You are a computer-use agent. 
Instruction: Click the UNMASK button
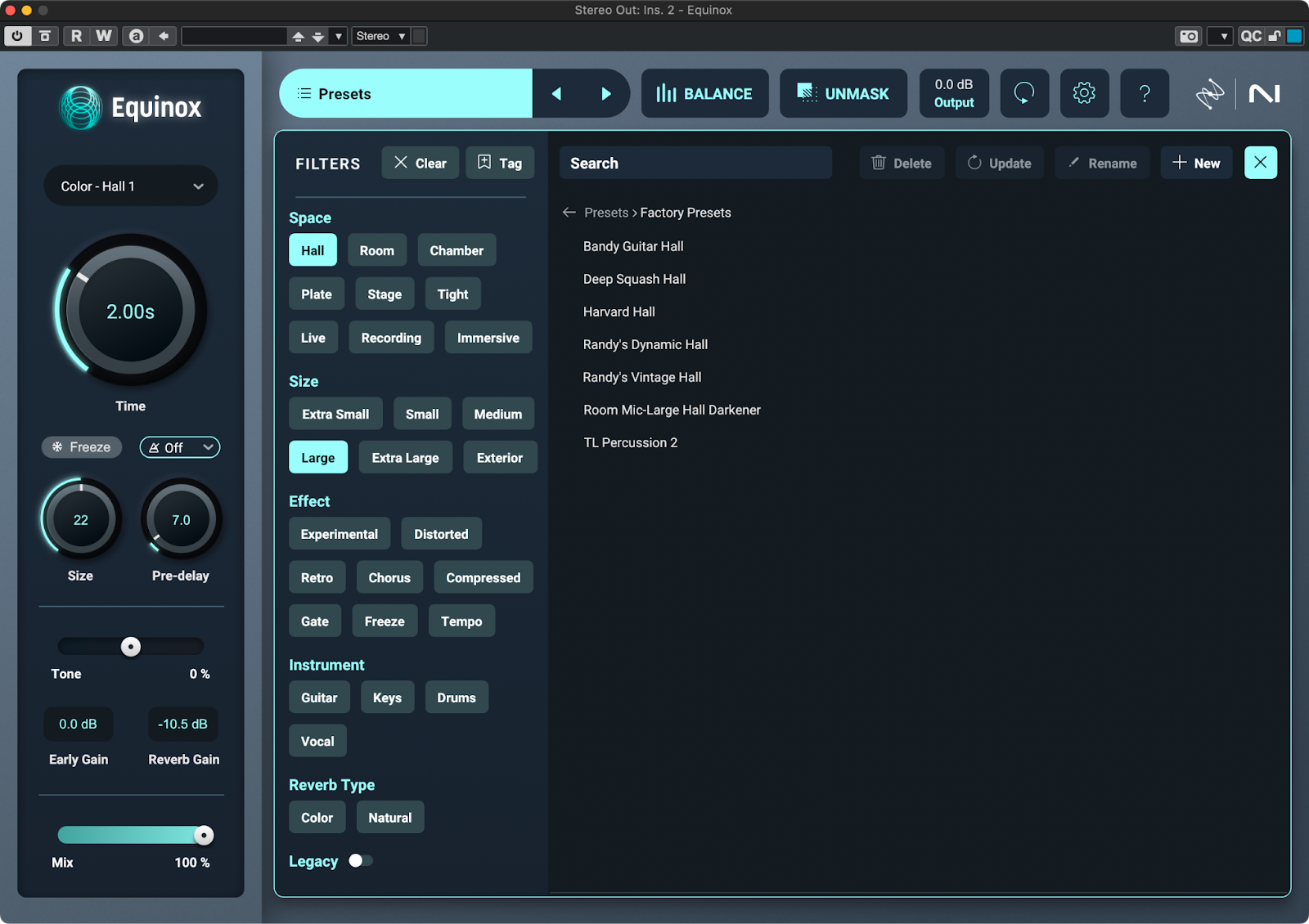(843, 94)
